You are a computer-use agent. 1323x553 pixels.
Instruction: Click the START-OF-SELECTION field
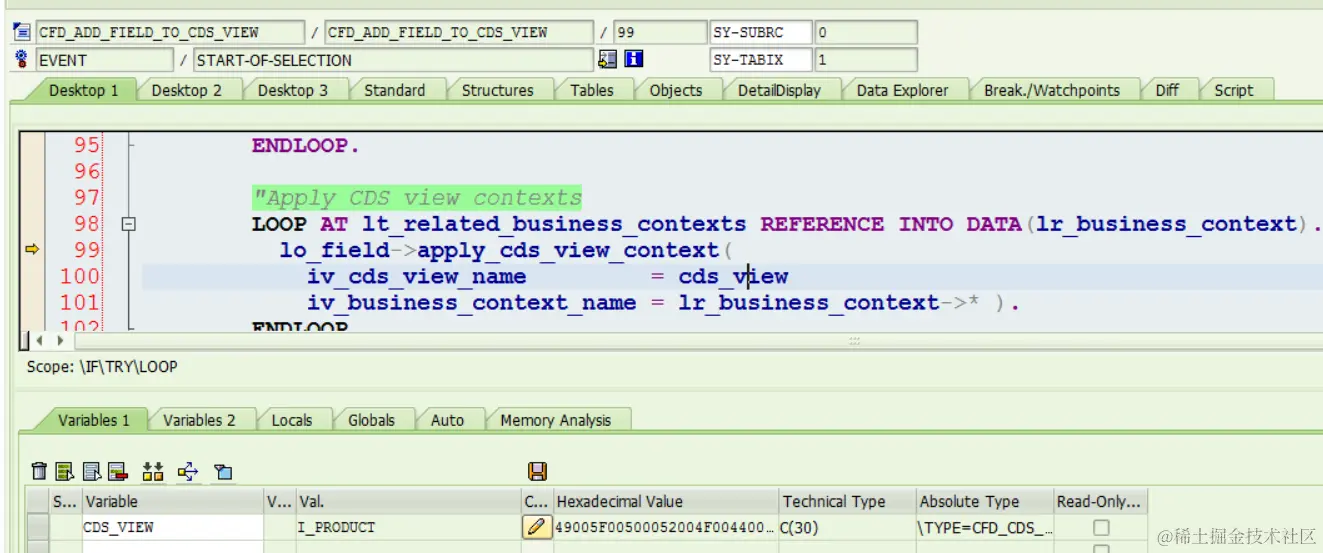tap(392, 60)
